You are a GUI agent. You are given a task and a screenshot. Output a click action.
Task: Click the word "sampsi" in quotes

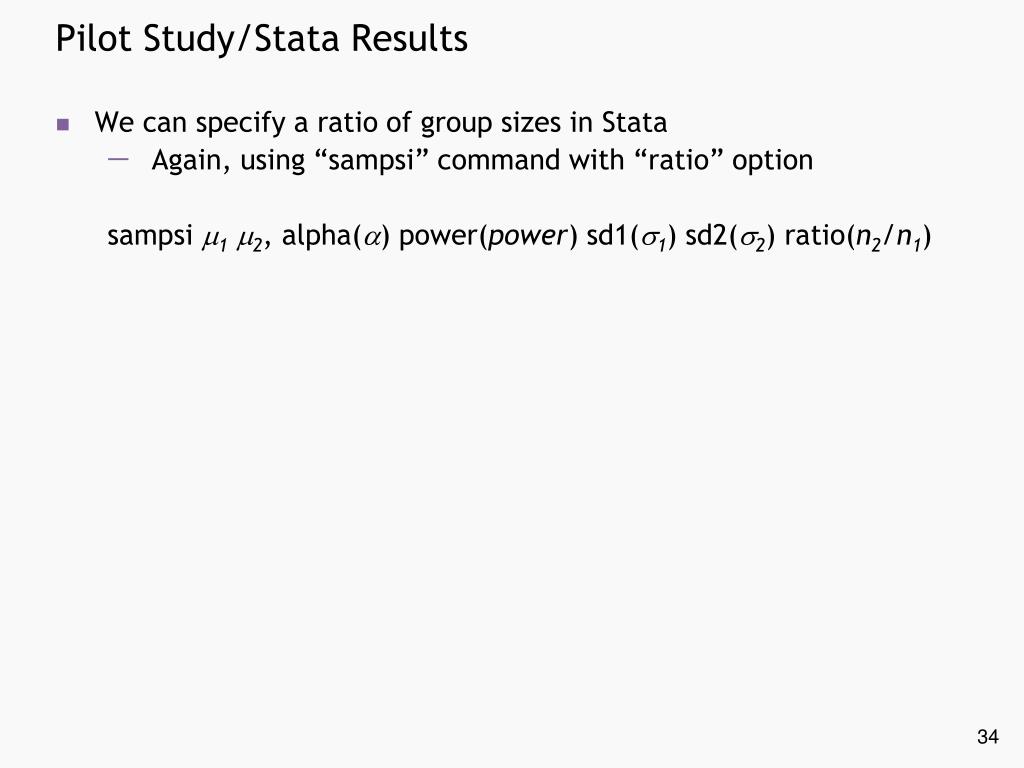coord(371,160)
